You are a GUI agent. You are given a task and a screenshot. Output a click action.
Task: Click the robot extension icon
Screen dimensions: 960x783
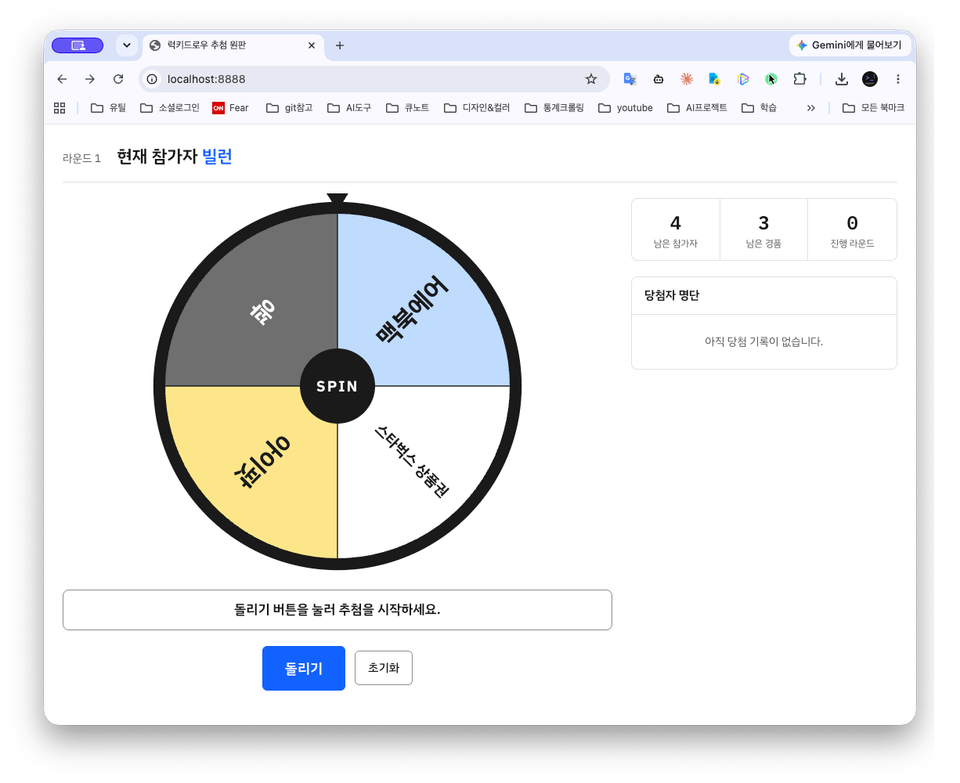[x=658, y=79]
